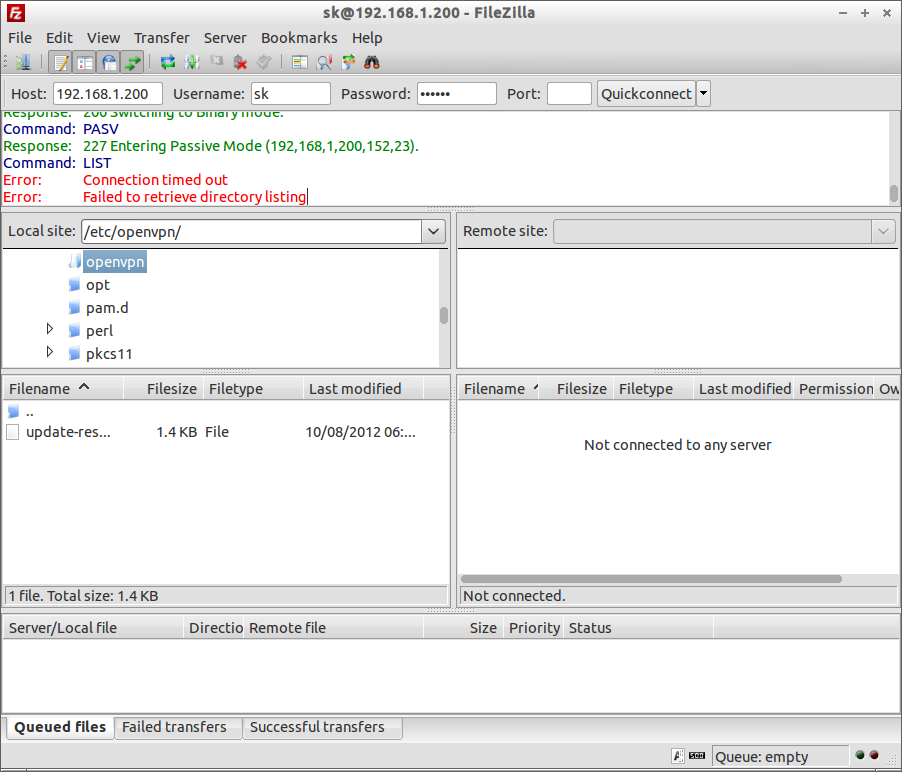Click the reconnect to last server icon
The height and width of the screenshot is (772, 902).
coord(264,62)
